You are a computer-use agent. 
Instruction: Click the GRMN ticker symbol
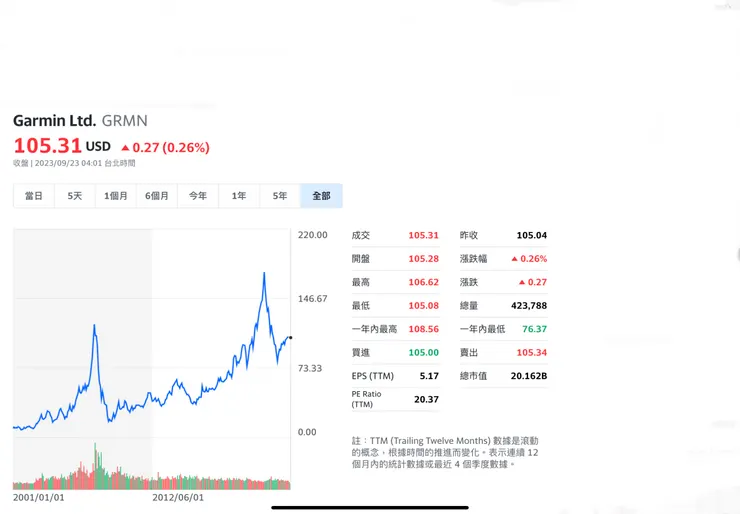(x=125, y=121)
